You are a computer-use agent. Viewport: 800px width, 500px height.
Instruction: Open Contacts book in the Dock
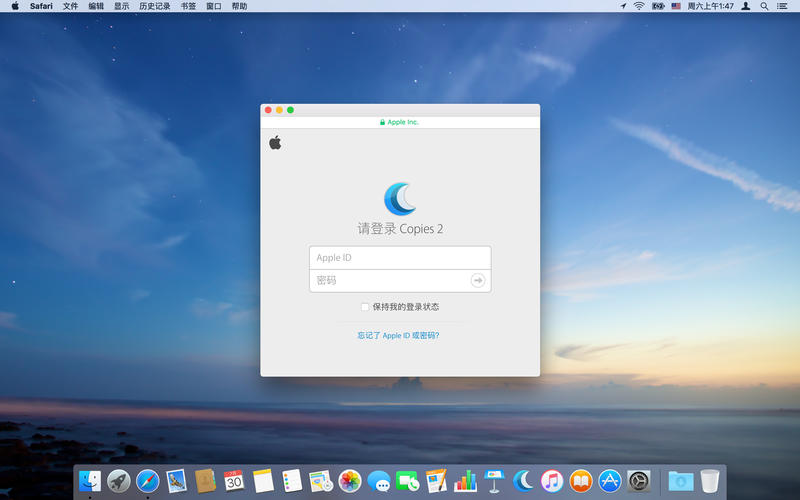(x=206, y=481)
